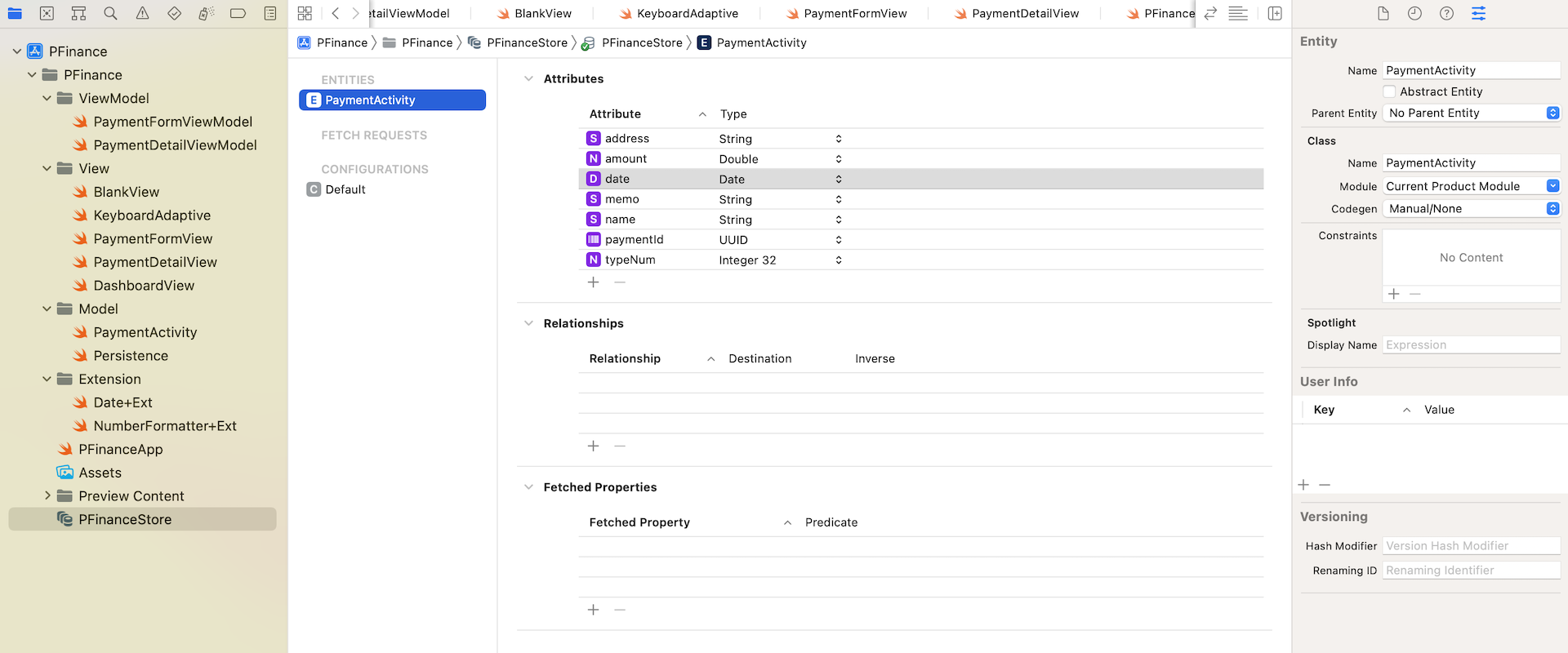Open the Project navigator folder icon
This screenshot has height=653, width=1568.
[15, 13]
